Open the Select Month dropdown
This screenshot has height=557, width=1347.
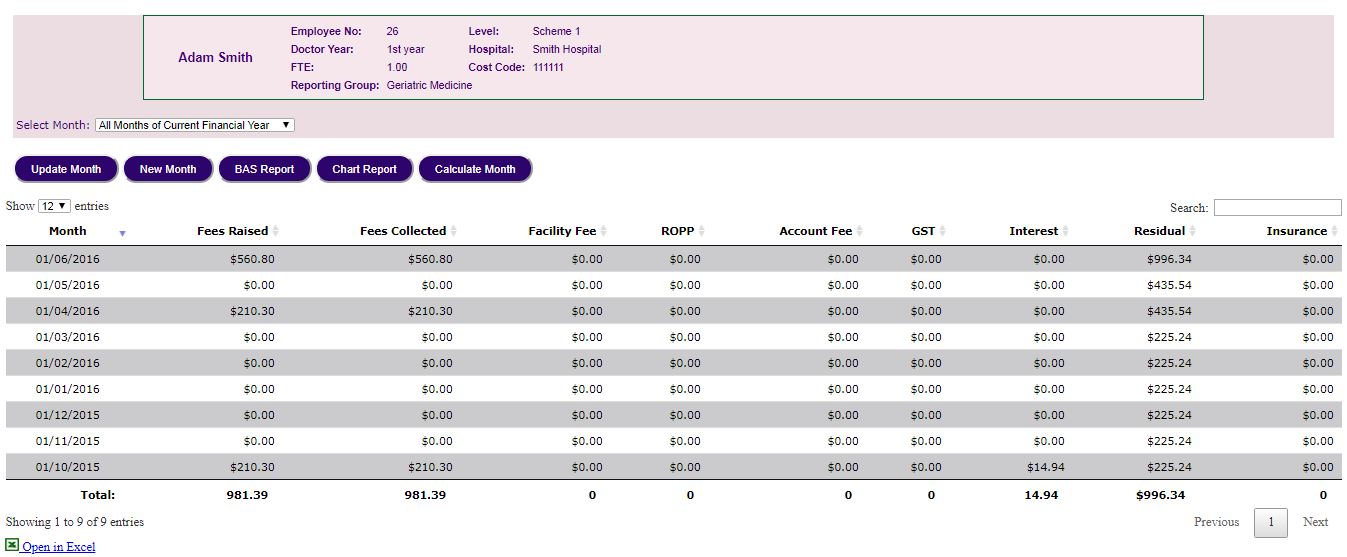(x=195, y=125)
